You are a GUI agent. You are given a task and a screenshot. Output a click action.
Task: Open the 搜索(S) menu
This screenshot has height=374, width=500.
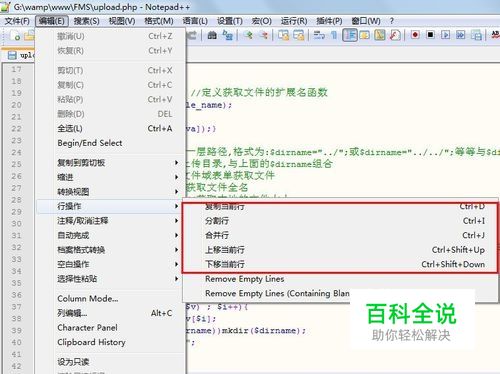[x=86, y=21]
